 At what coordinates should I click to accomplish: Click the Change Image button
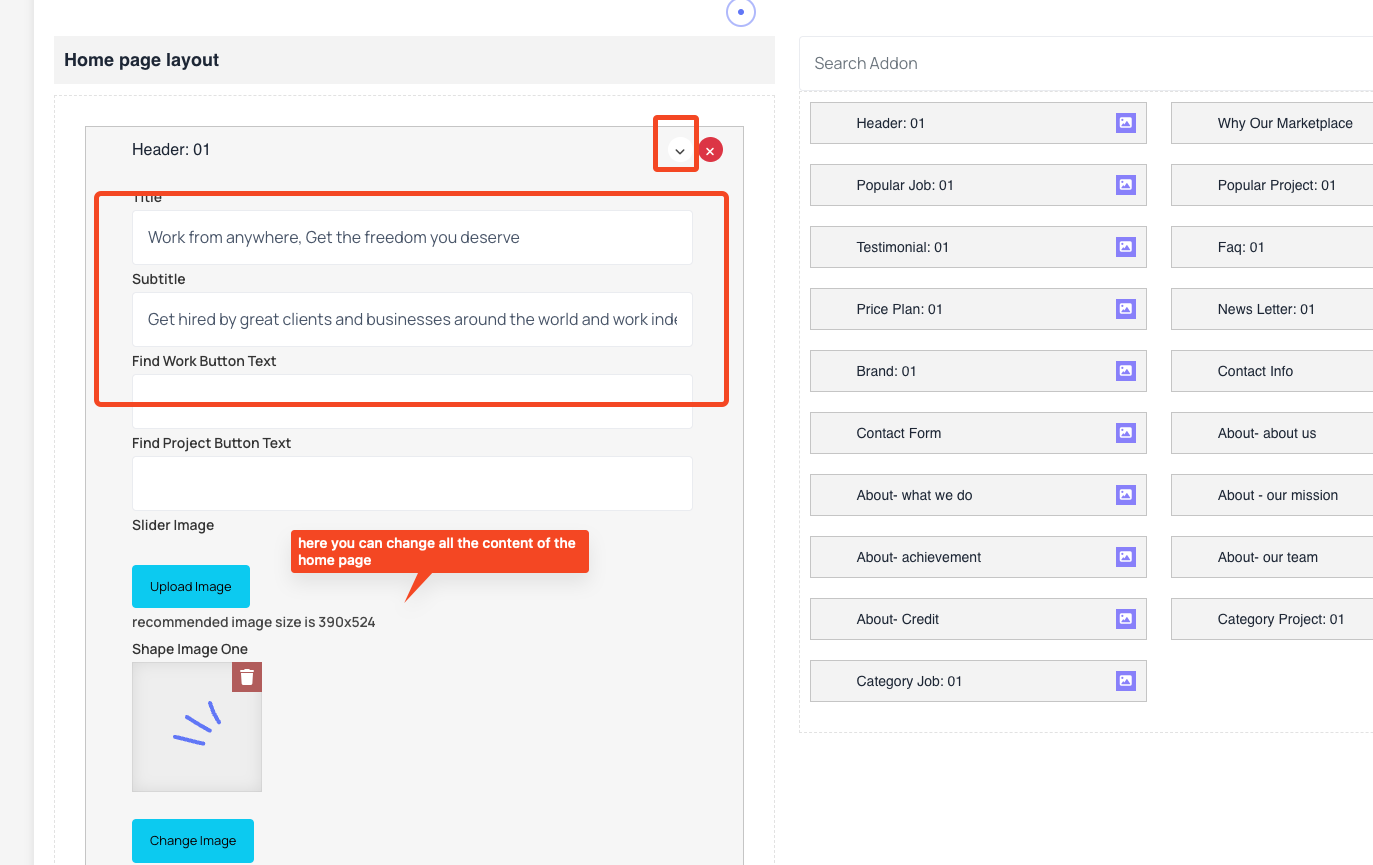click(193, 840)
